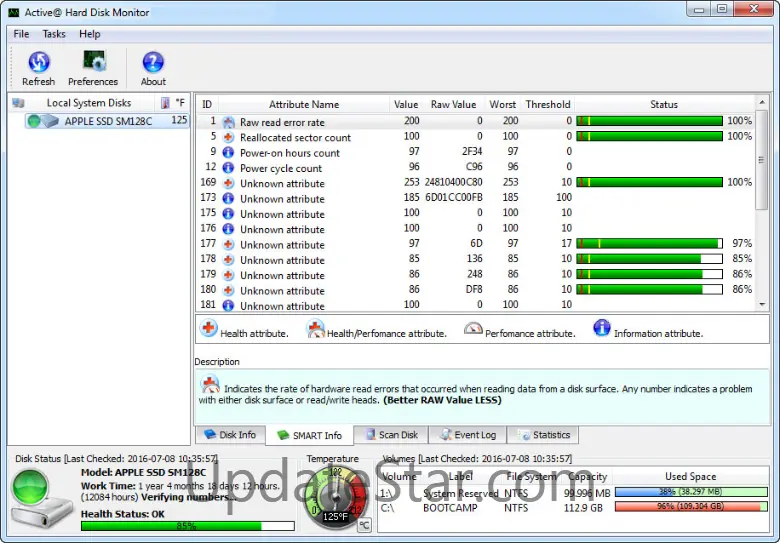Sort by Attribute Name column header
The width and height of the screenshot is (780, 543).
point(304,104)
